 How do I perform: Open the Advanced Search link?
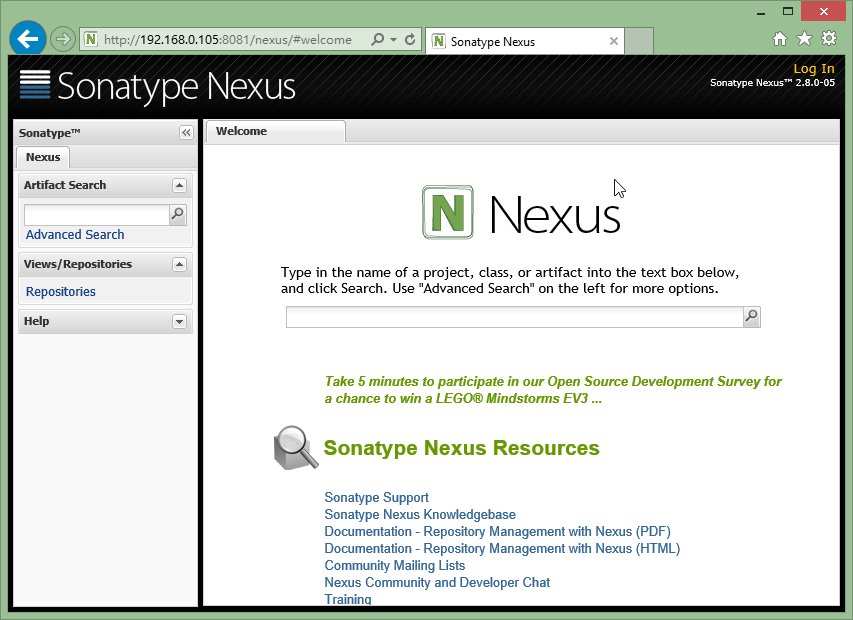pyautogui.click(x=75, y=234)
